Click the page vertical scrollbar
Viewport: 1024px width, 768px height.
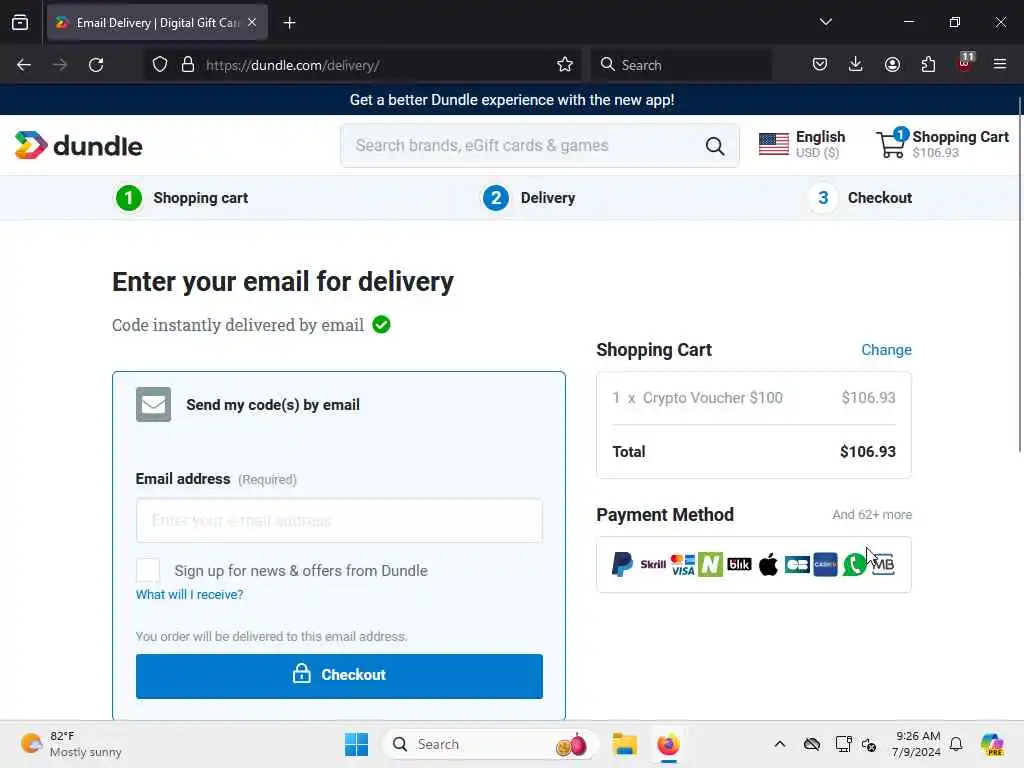pyautogui.click(x=1020, y=274)
